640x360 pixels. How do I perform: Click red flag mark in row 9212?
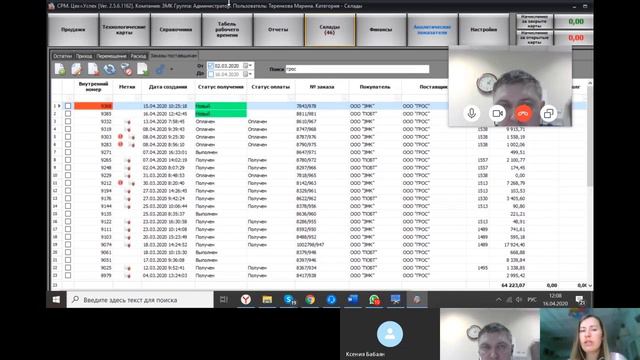click(120, 183)
